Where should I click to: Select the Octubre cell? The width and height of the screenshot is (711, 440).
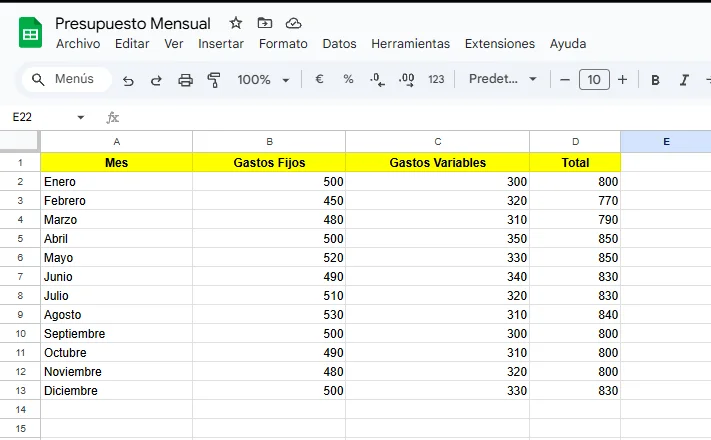(117, 352)
